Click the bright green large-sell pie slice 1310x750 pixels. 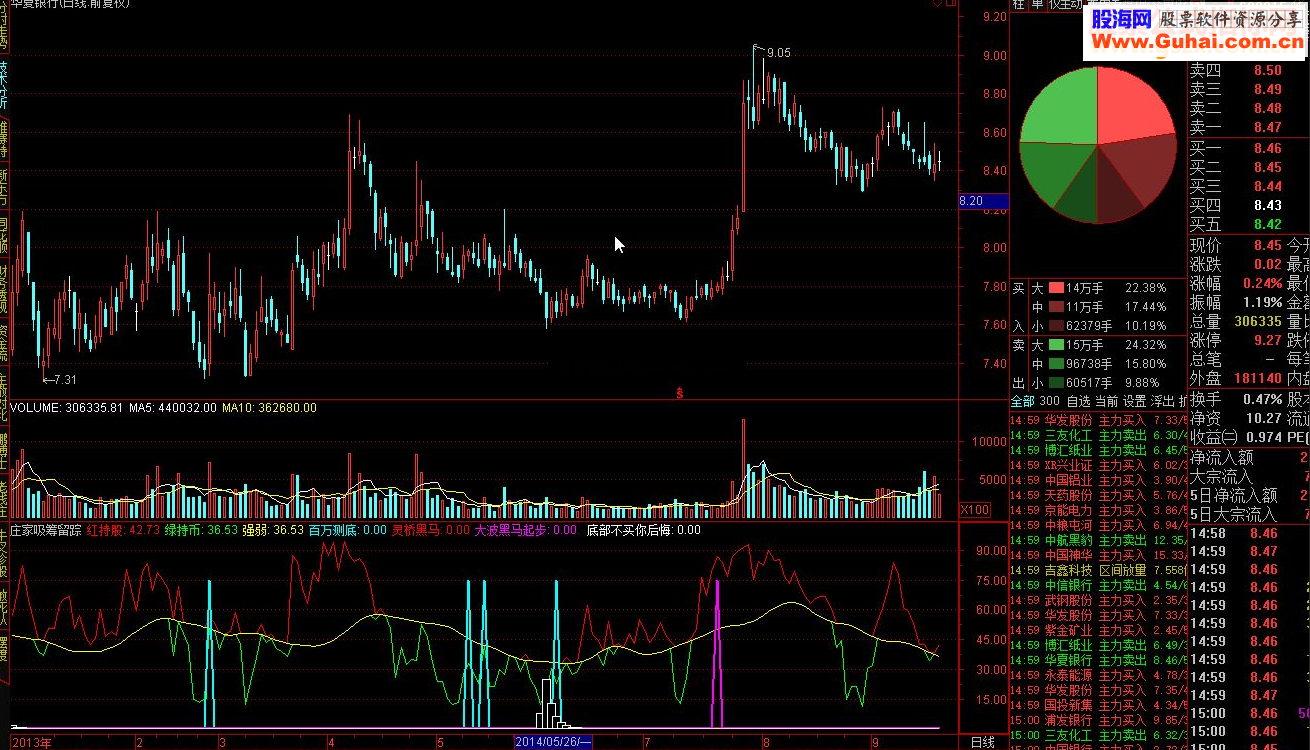(1062, 108)
